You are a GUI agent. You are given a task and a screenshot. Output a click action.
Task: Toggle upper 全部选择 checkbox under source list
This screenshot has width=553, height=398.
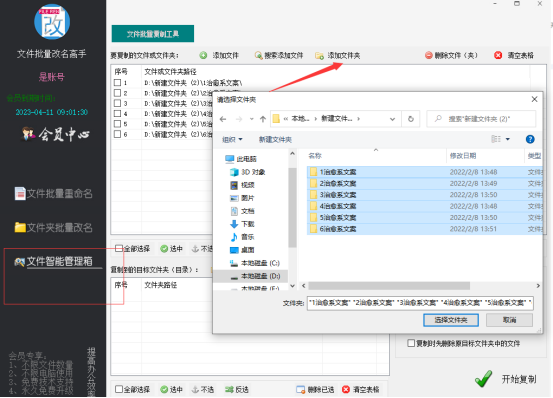click(119, 249)
